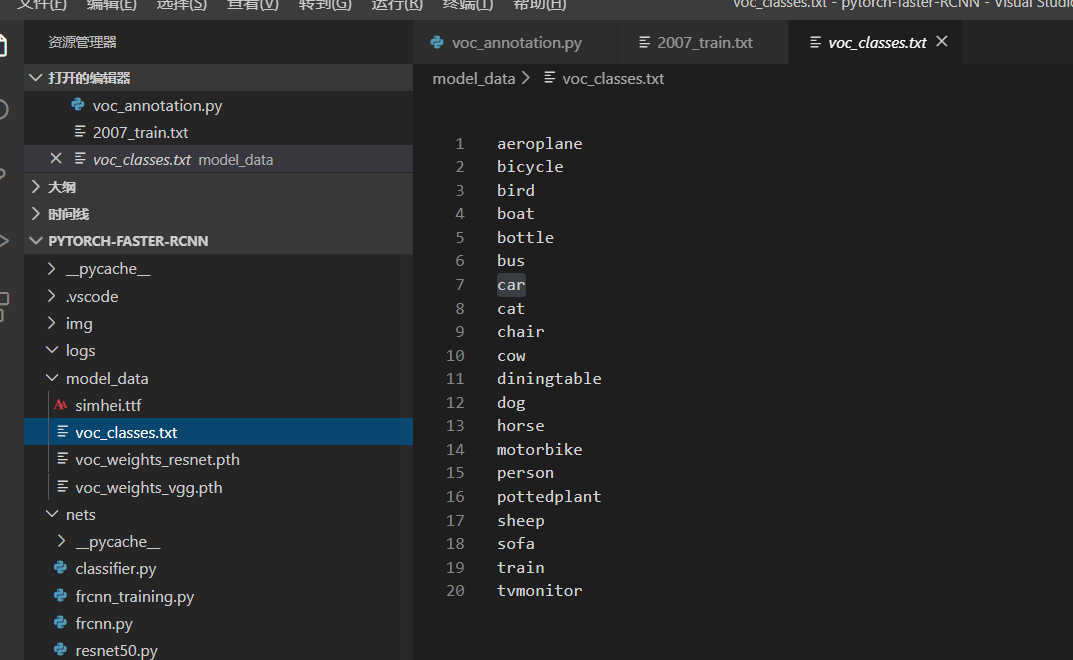Switch to the 2007_train.txt tab

(x=704, y=42)
